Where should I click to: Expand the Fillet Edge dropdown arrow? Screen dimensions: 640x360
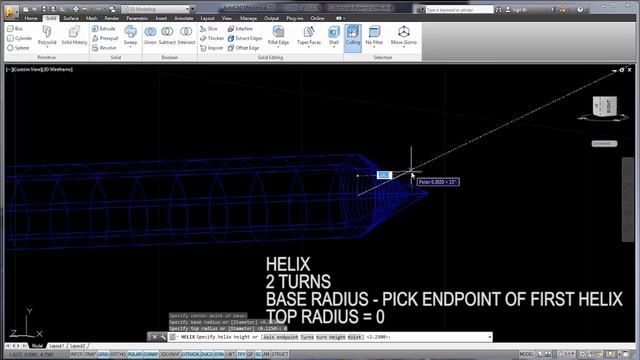point(278,47)
